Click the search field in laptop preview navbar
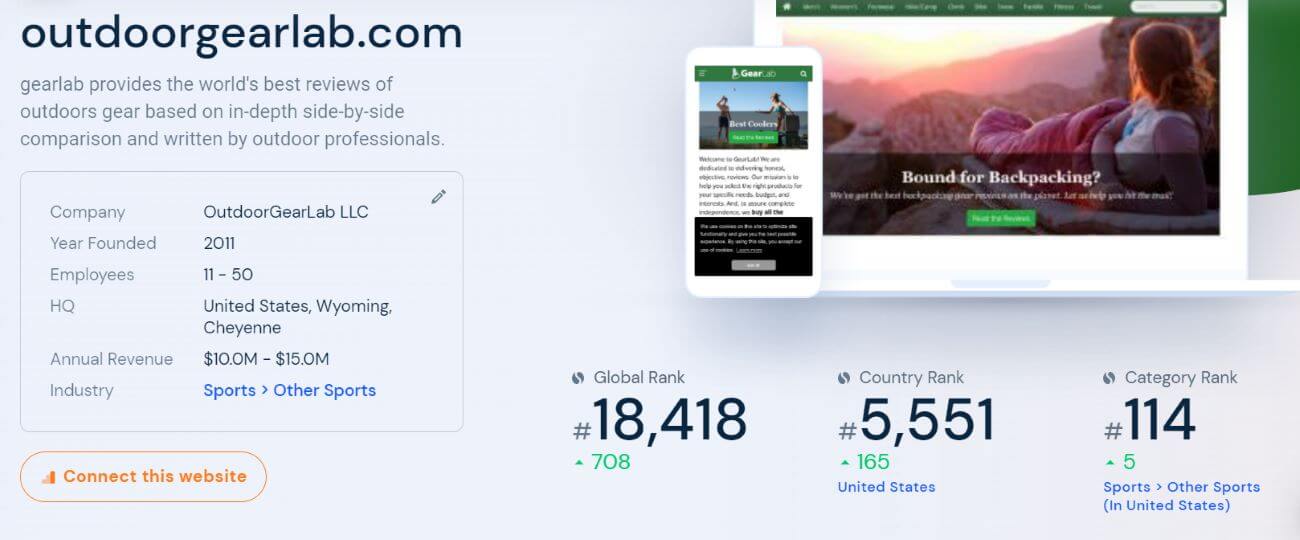The height and width of the screenshot is (540, 1300). [x=1175, y=6]
